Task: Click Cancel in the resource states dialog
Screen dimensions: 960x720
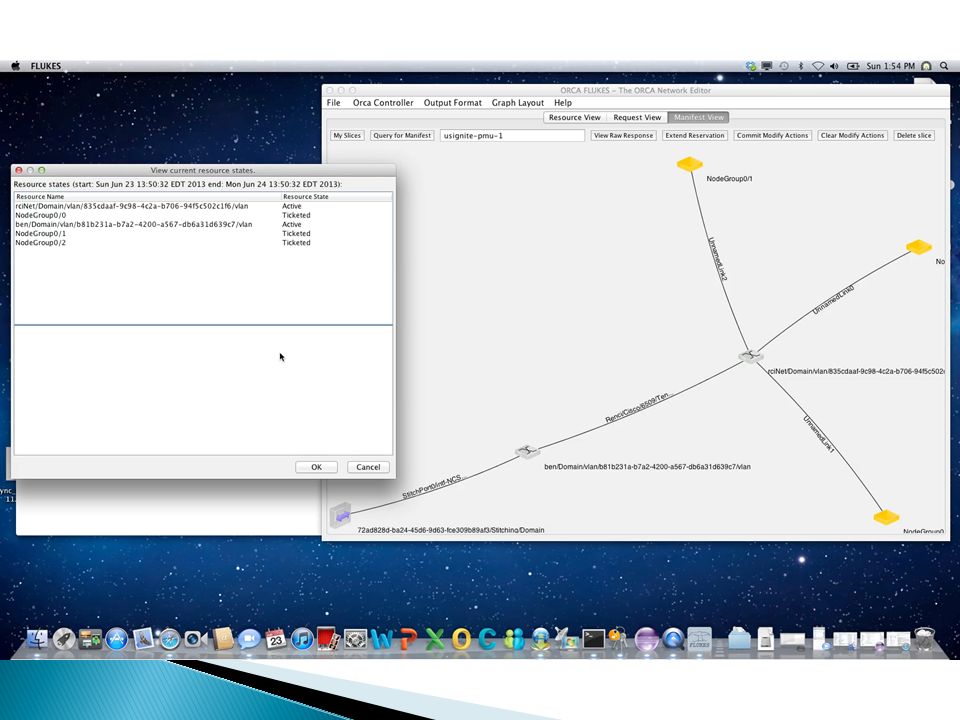Action: [x=369, y=467]
